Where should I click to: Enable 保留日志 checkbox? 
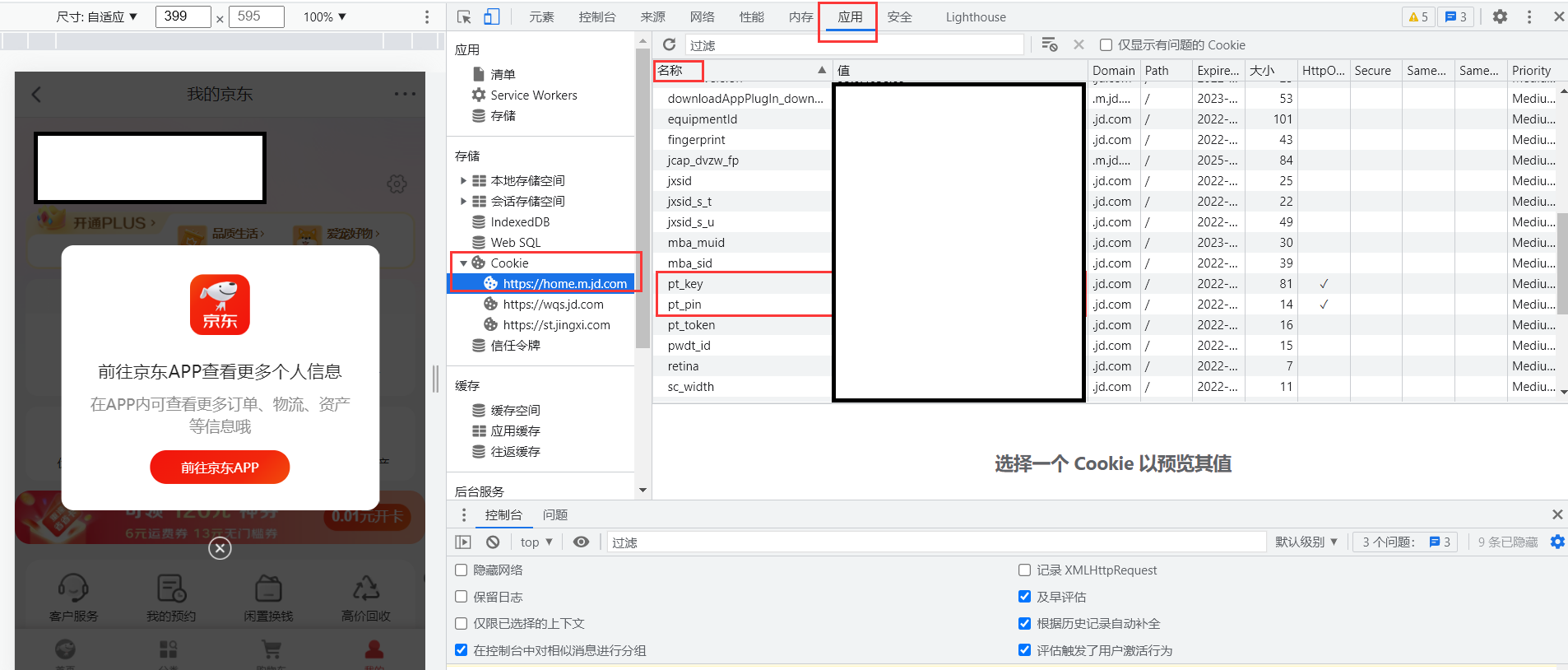(461, 597)
